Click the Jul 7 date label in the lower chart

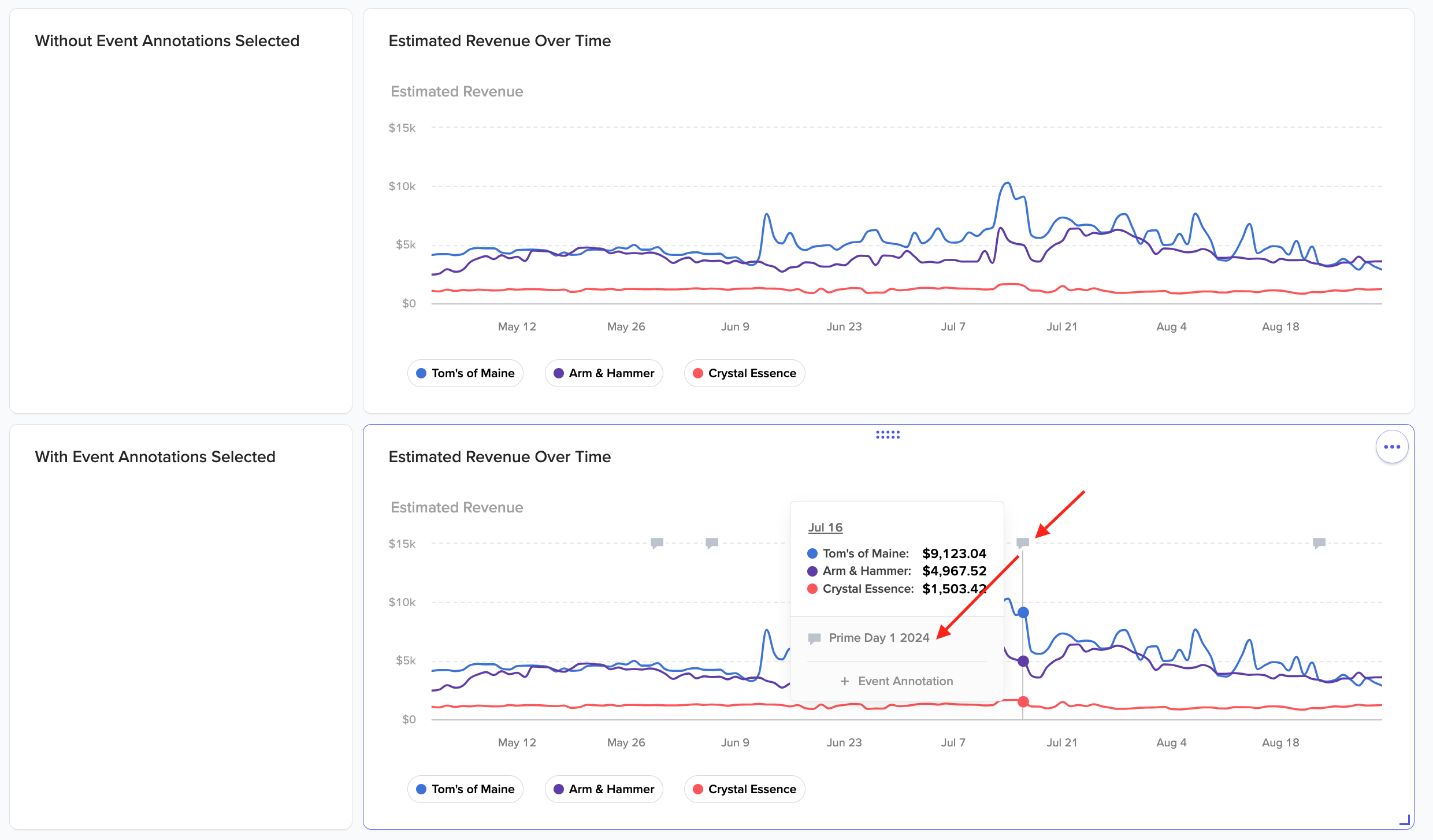point(953,742)
